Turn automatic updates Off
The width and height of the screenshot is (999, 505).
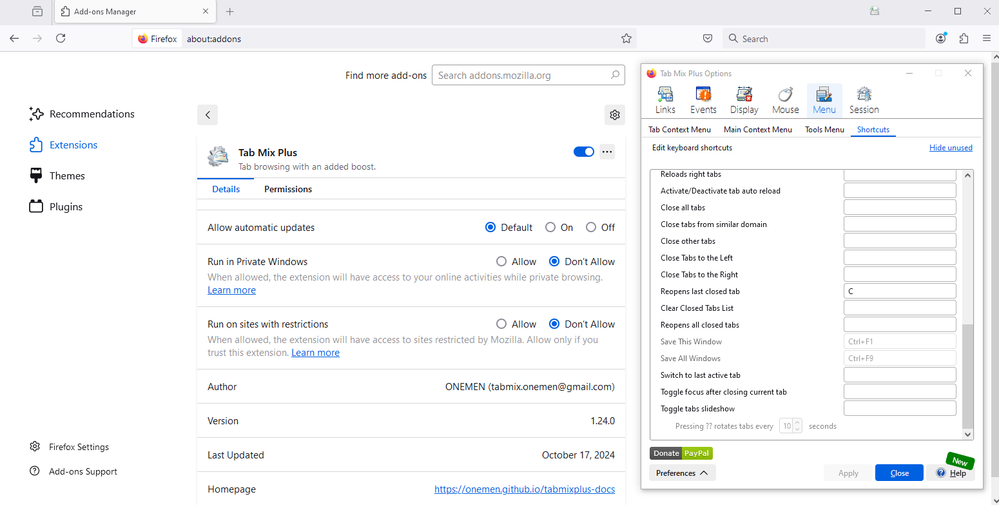pos(591,227)
